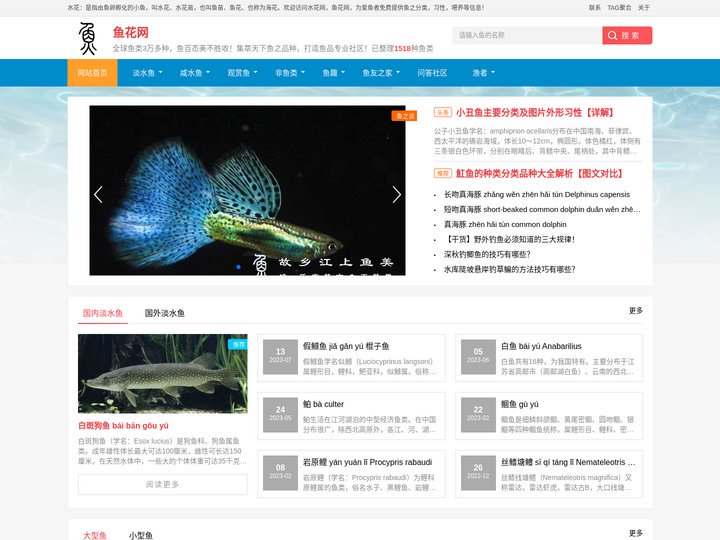
Task: Click the 鱼花网 fish logo icon
Action: click(x=87, y=39)
